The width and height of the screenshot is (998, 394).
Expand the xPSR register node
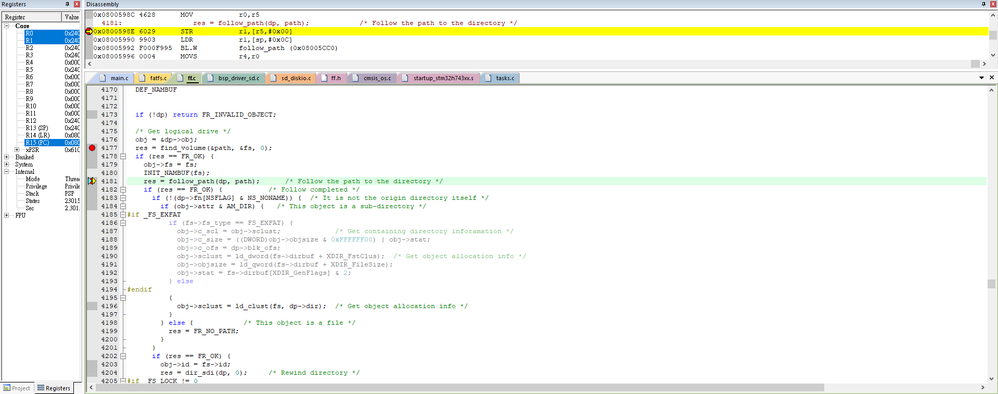17,150
